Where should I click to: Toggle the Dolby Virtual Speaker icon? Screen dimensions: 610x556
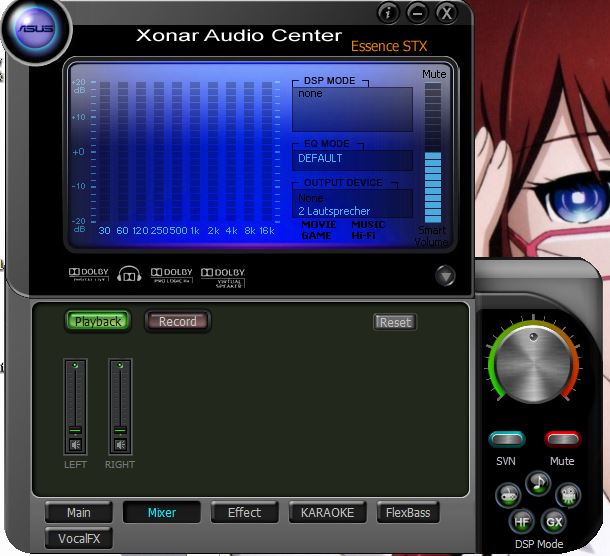click(x=223, y=277)
